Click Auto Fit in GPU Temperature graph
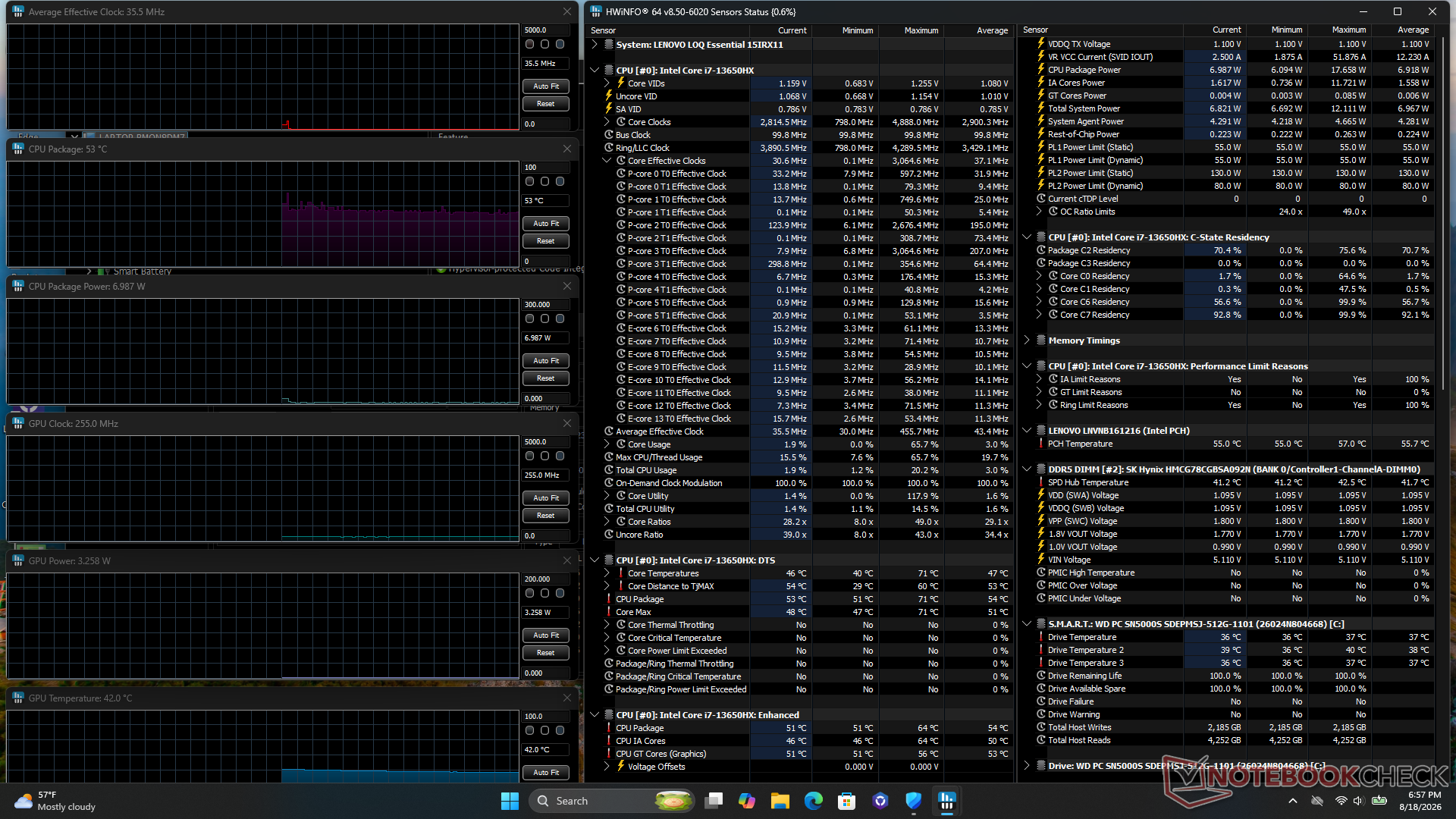The height and width of the screenshot is (819, 1456). (x=546, y=773)
